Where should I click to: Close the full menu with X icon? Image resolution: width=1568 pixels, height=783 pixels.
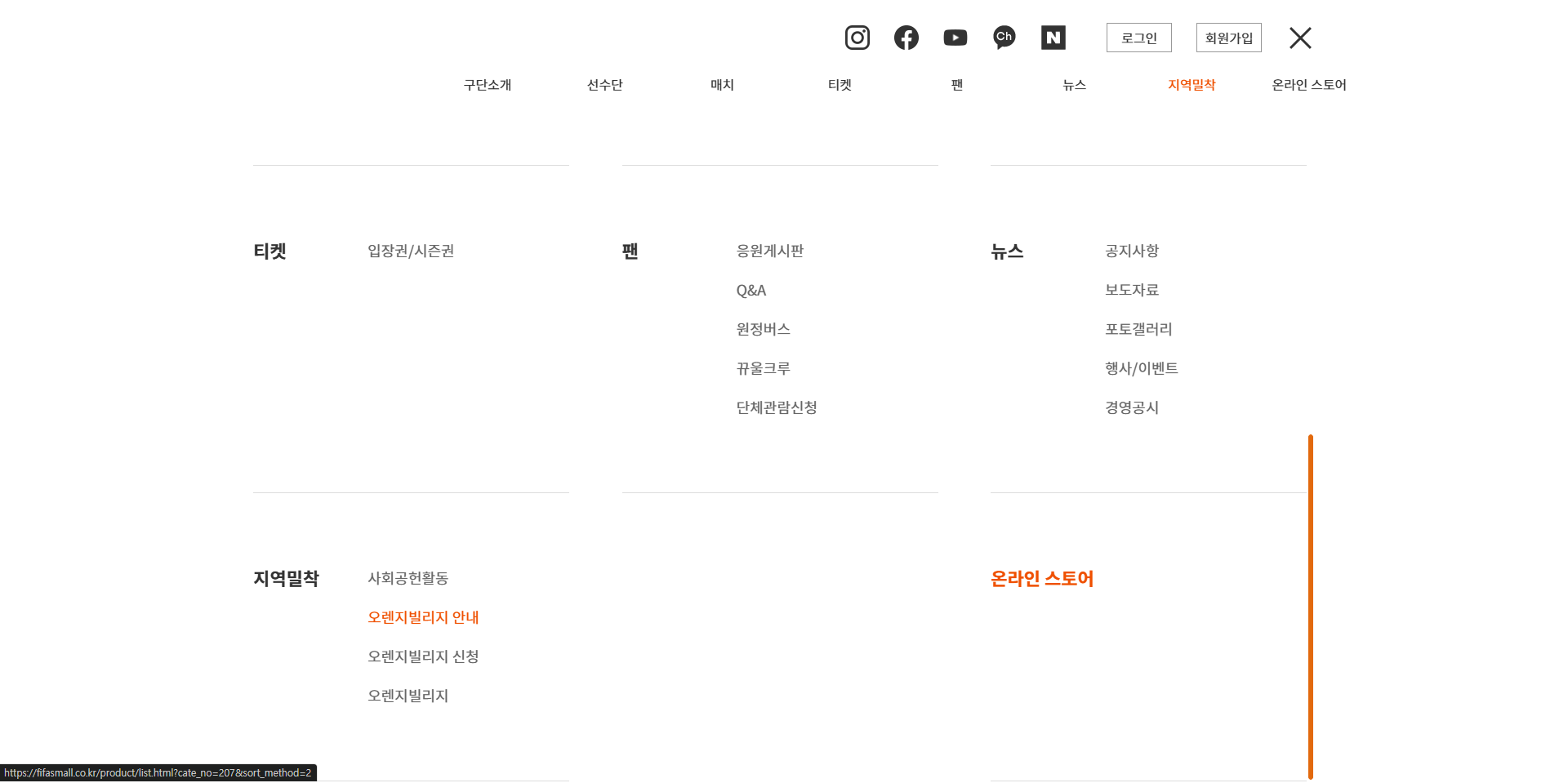[x=1300, y=38]
